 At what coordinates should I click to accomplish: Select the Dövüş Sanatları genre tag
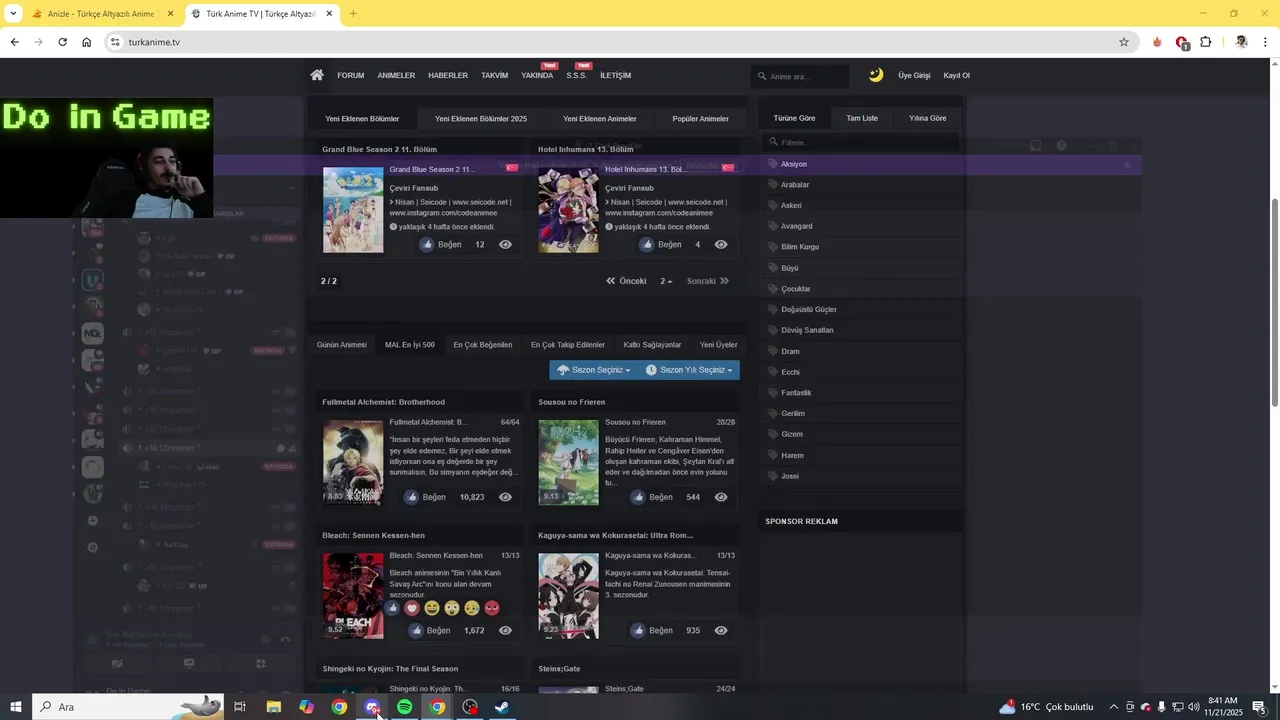(806, 330)
